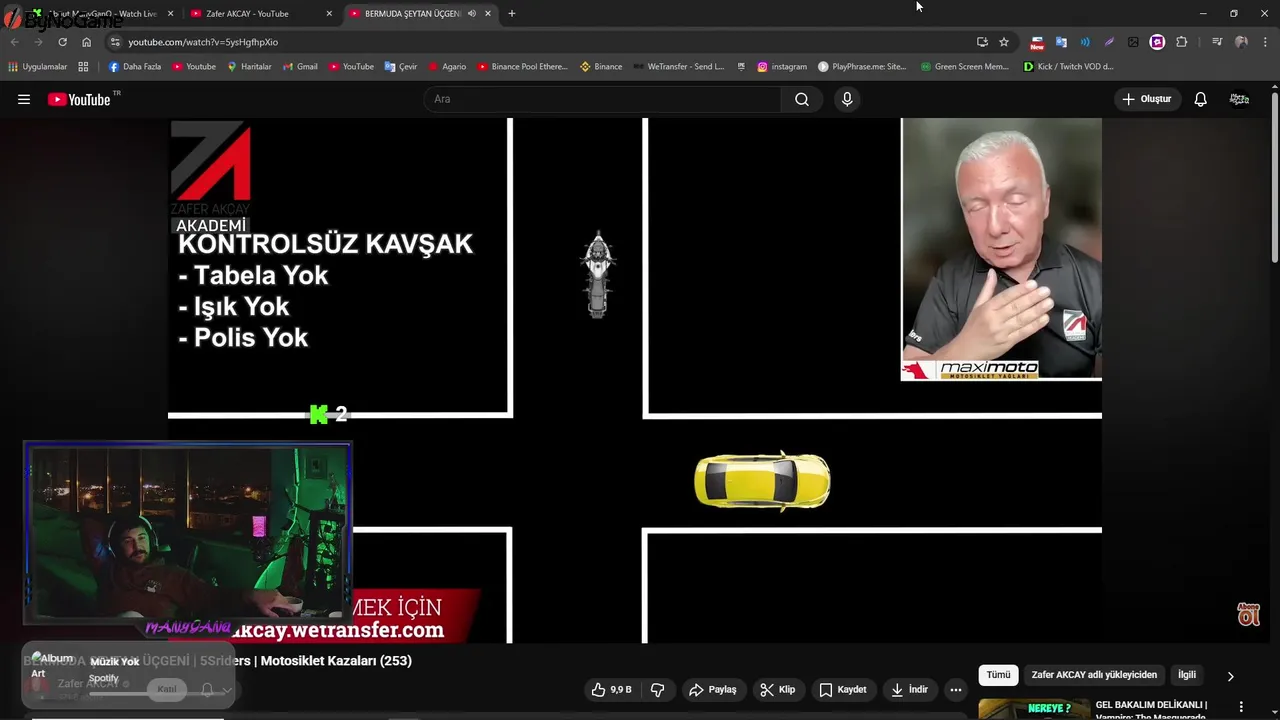
Task: Select the Tümü filter chip
Action: (998, 675)
